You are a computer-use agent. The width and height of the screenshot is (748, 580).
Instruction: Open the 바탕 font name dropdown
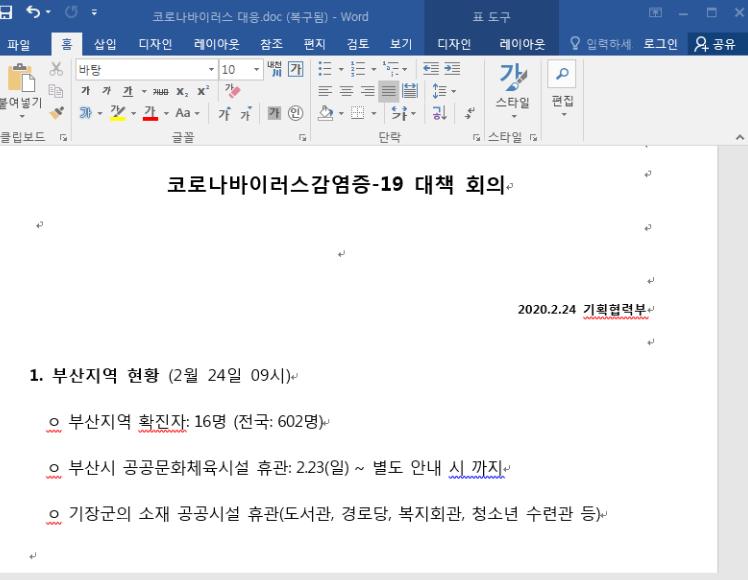pos(211,70)
